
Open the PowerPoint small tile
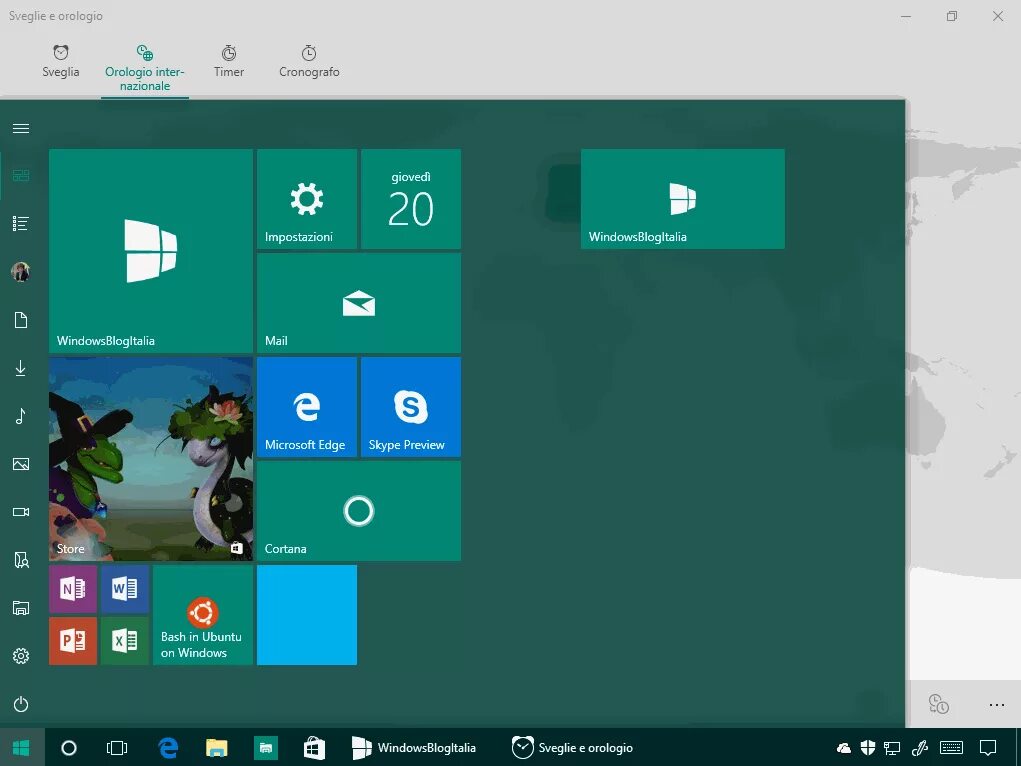[x=73, y=641]
